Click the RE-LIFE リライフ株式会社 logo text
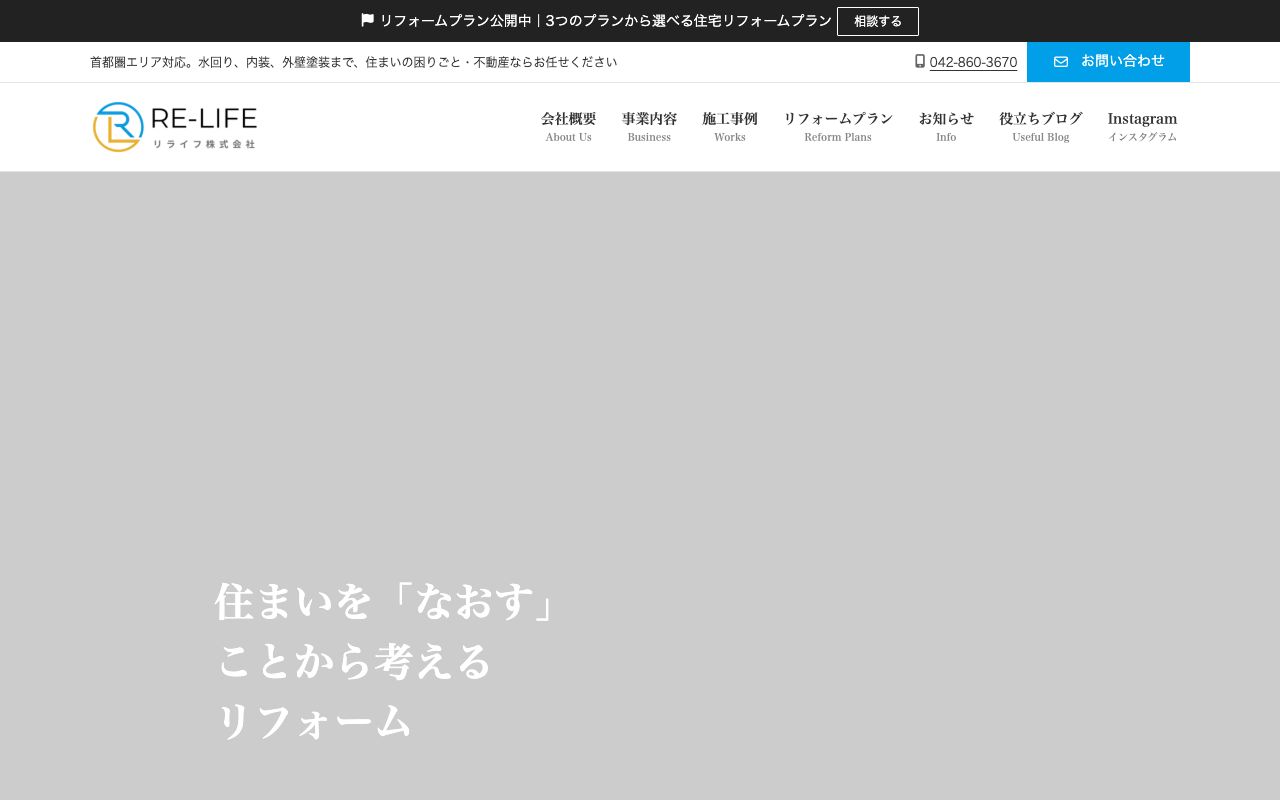 205,127
